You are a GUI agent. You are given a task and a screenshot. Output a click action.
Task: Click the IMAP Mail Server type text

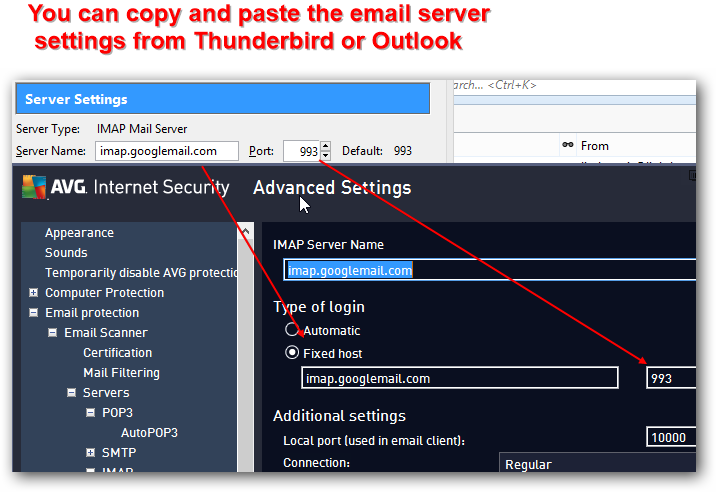(142, 129)
